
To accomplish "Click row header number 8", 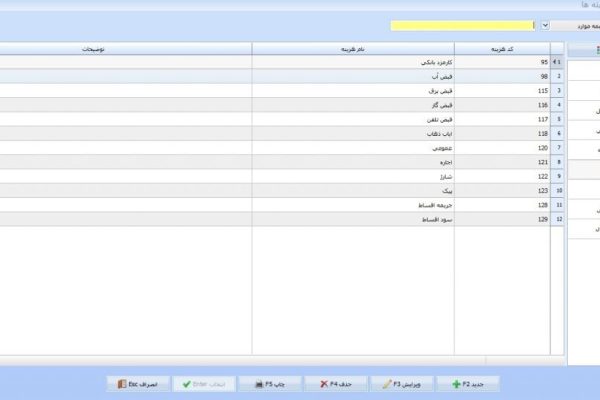I will click(x=557, y=162).
